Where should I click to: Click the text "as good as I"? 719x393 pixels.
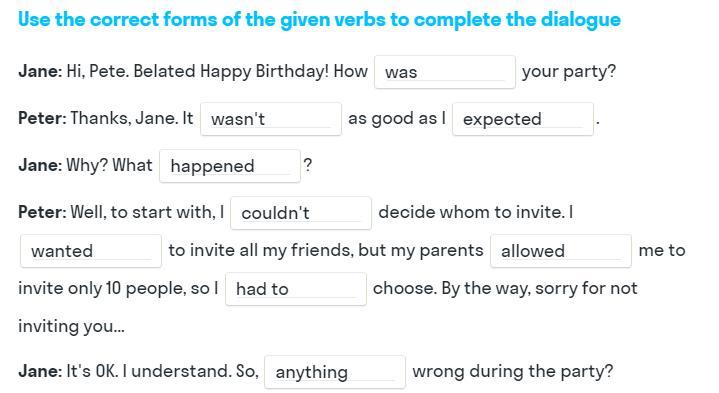397,119
